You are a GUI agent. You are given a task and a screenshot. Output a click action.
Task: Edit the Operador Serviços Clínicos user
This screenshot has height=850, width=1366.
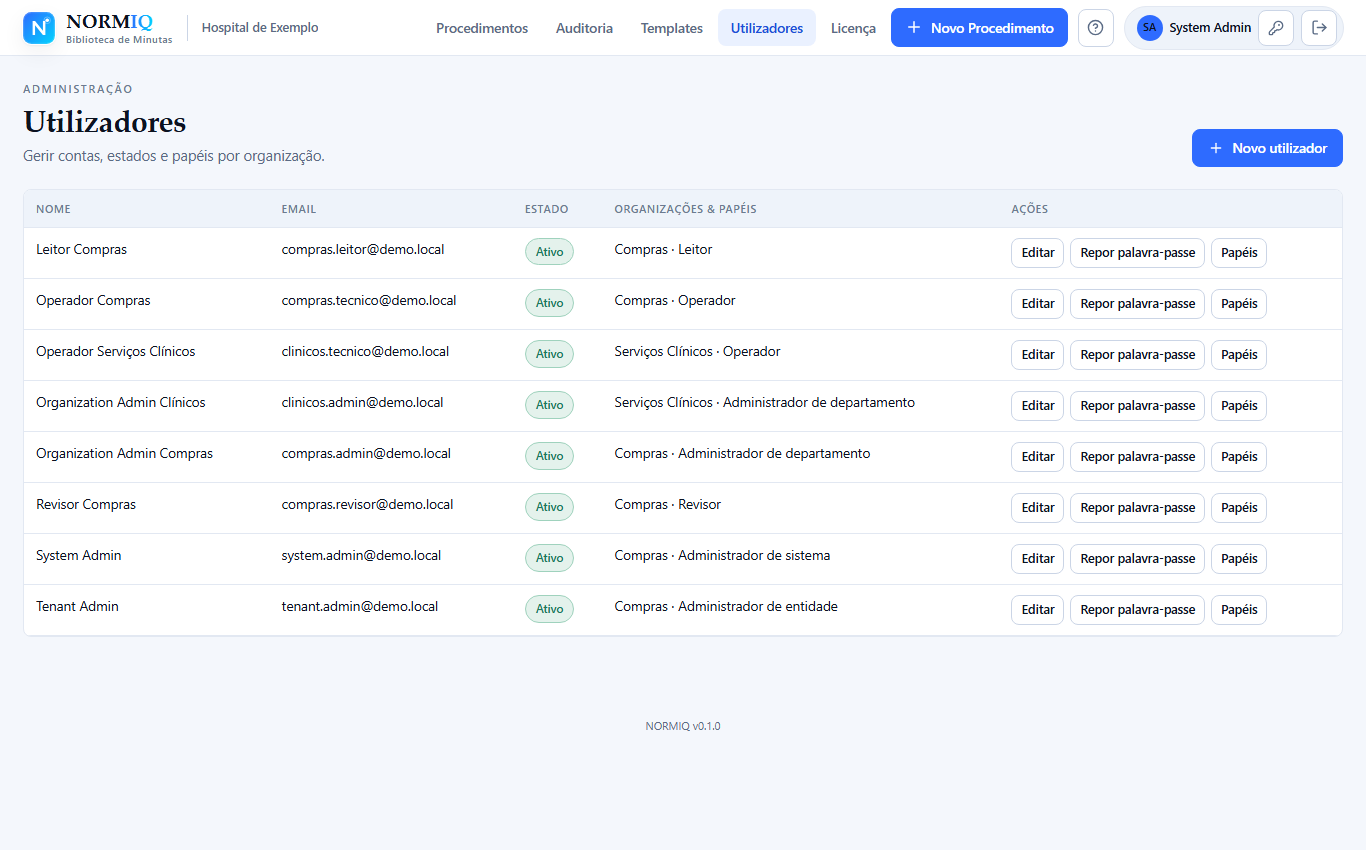coord(1037,355)
